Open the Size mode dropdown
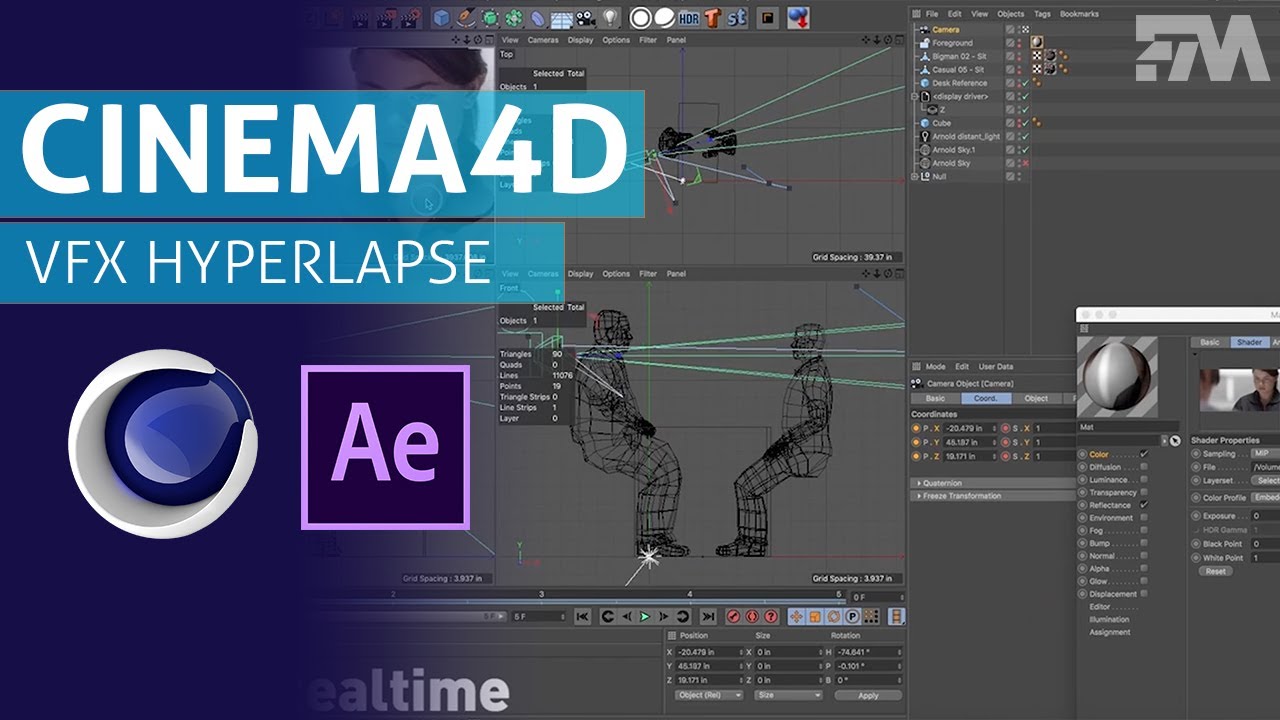The image size is (1280, 720). [x=788, y=695]
